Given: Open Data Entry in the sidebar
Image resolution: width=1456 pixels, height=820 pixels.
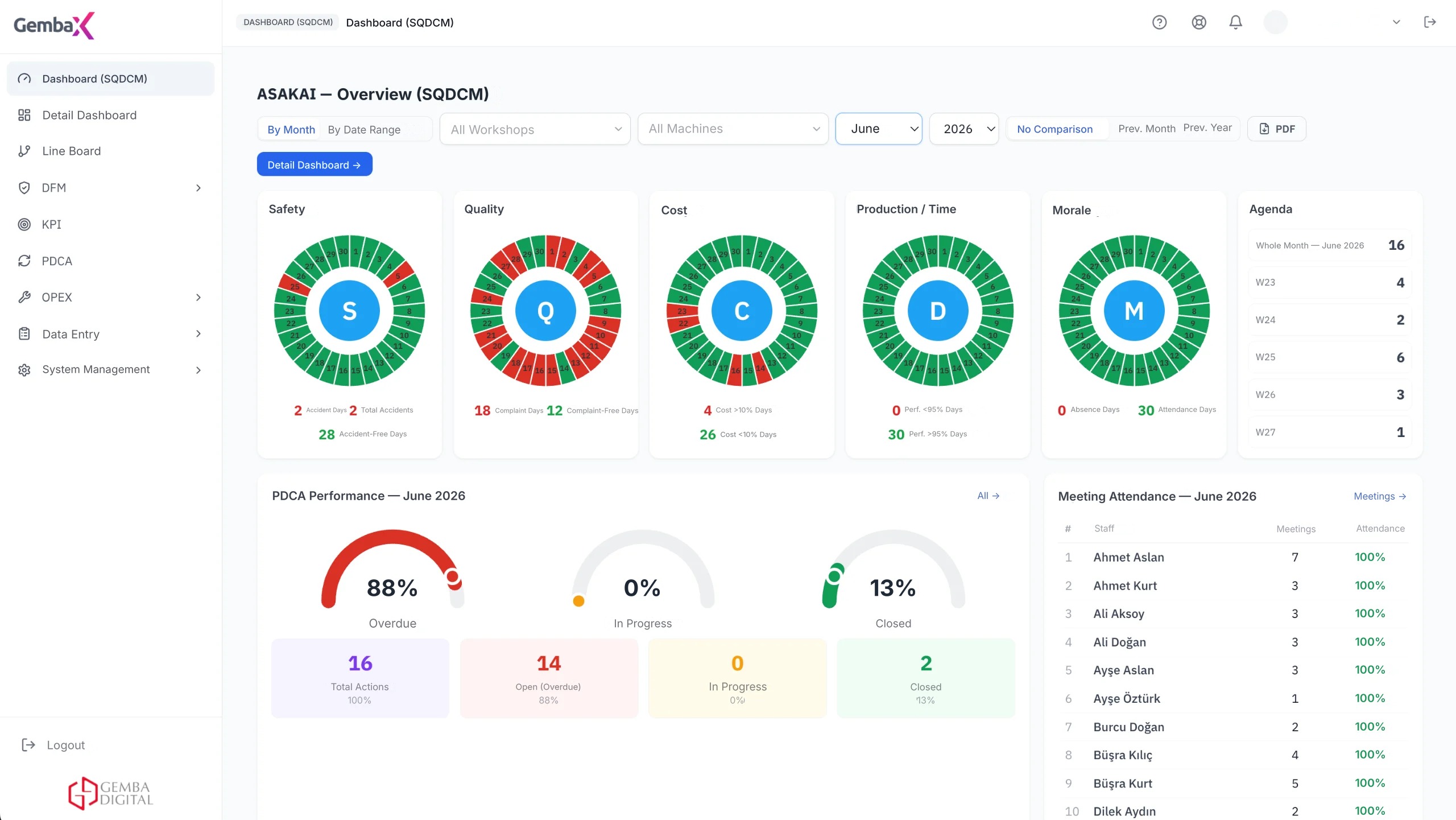Looking at the screenshot, I should (110, 334).
